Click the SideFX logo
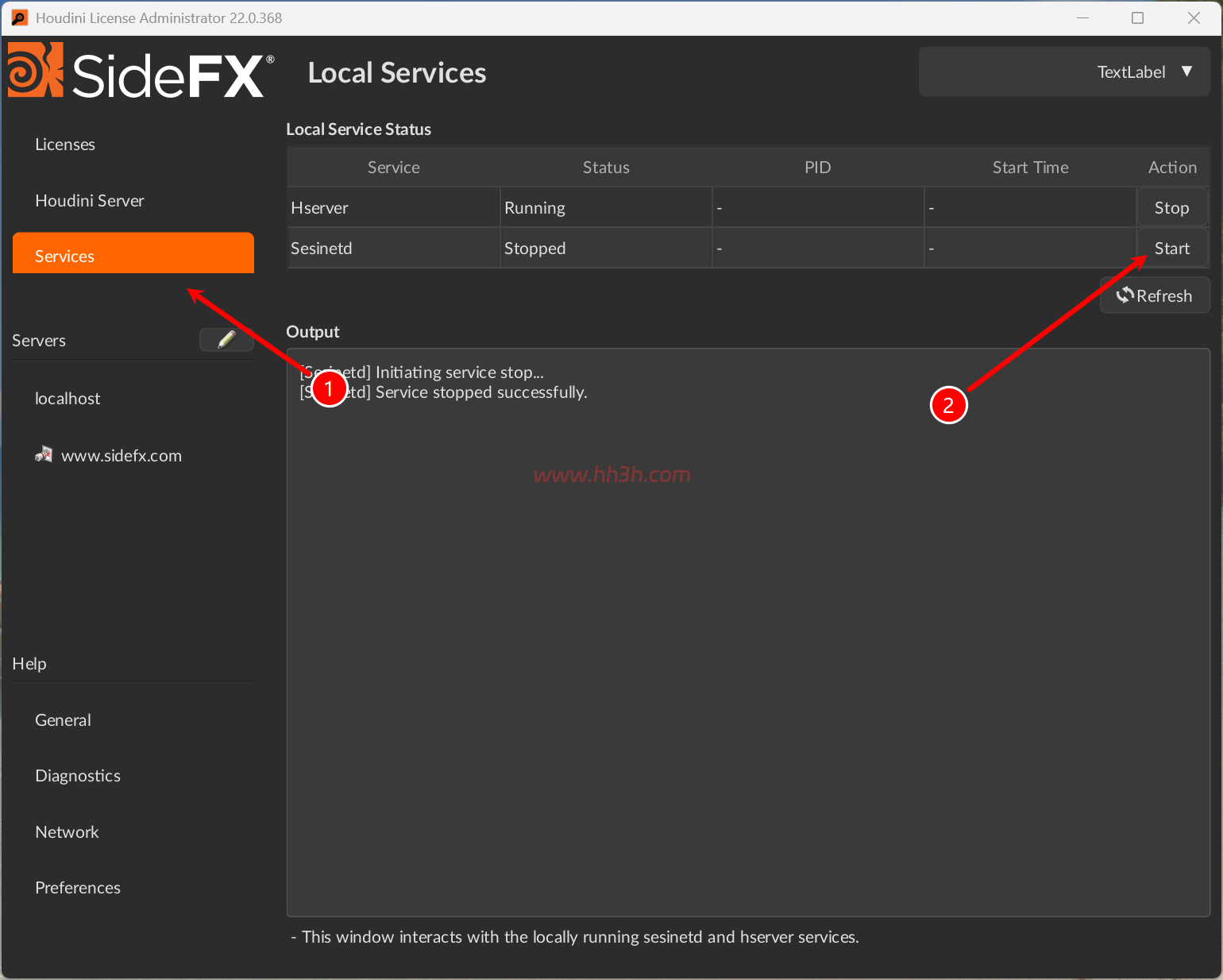This screenshot has height=980, width=1223. (141, 72)
